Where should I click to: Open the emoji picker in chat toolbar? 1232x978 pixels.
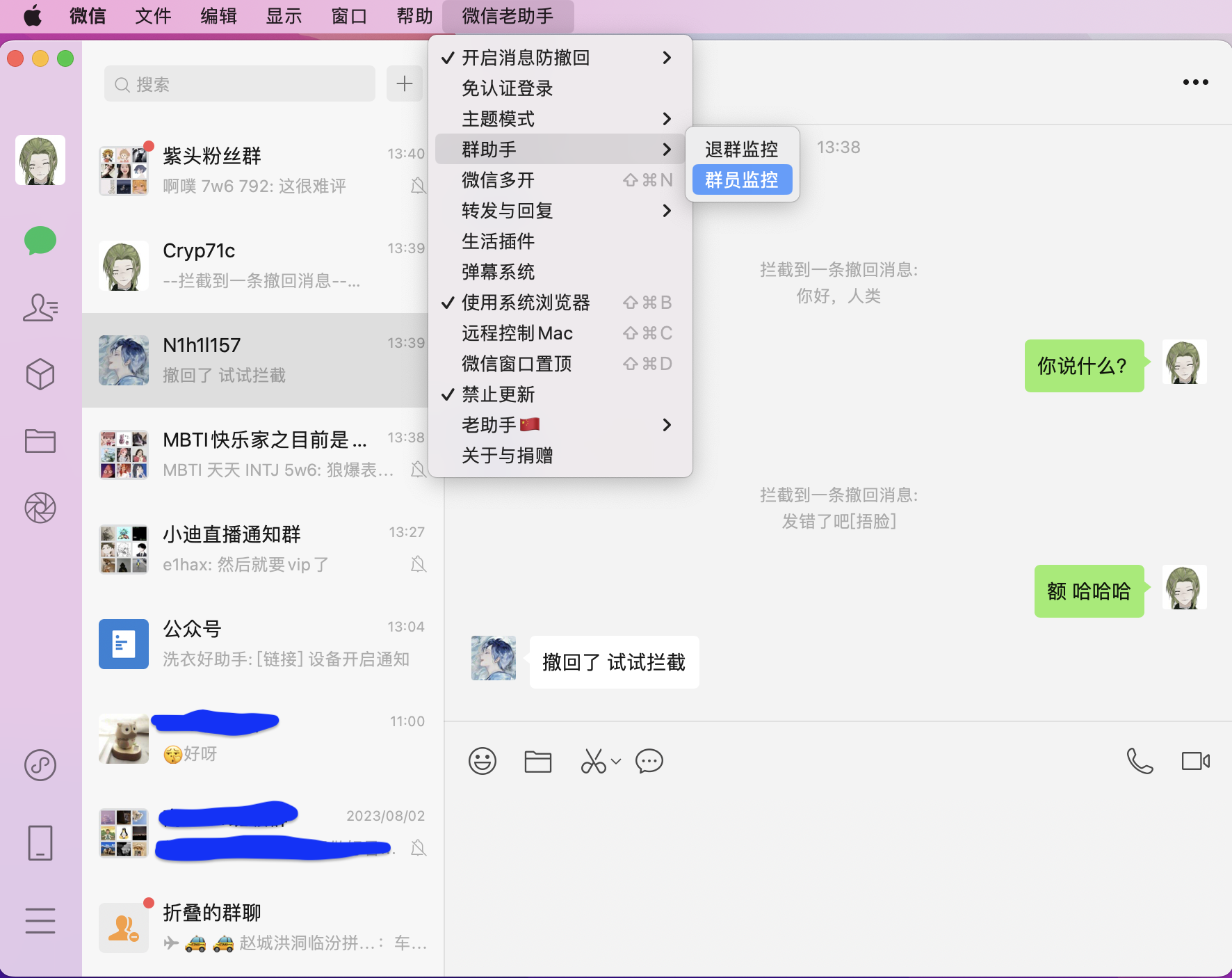point(482,761)
